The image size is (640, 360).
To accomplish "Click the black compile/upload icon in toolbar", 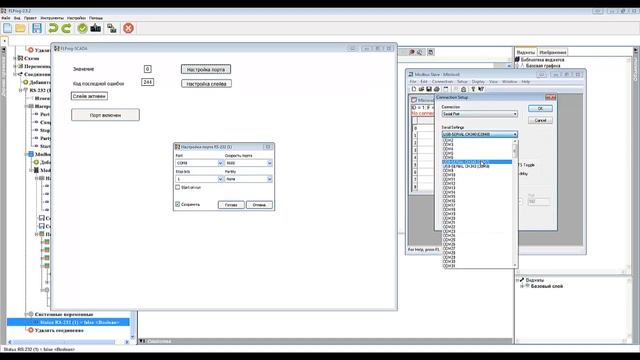I will 96,28.
